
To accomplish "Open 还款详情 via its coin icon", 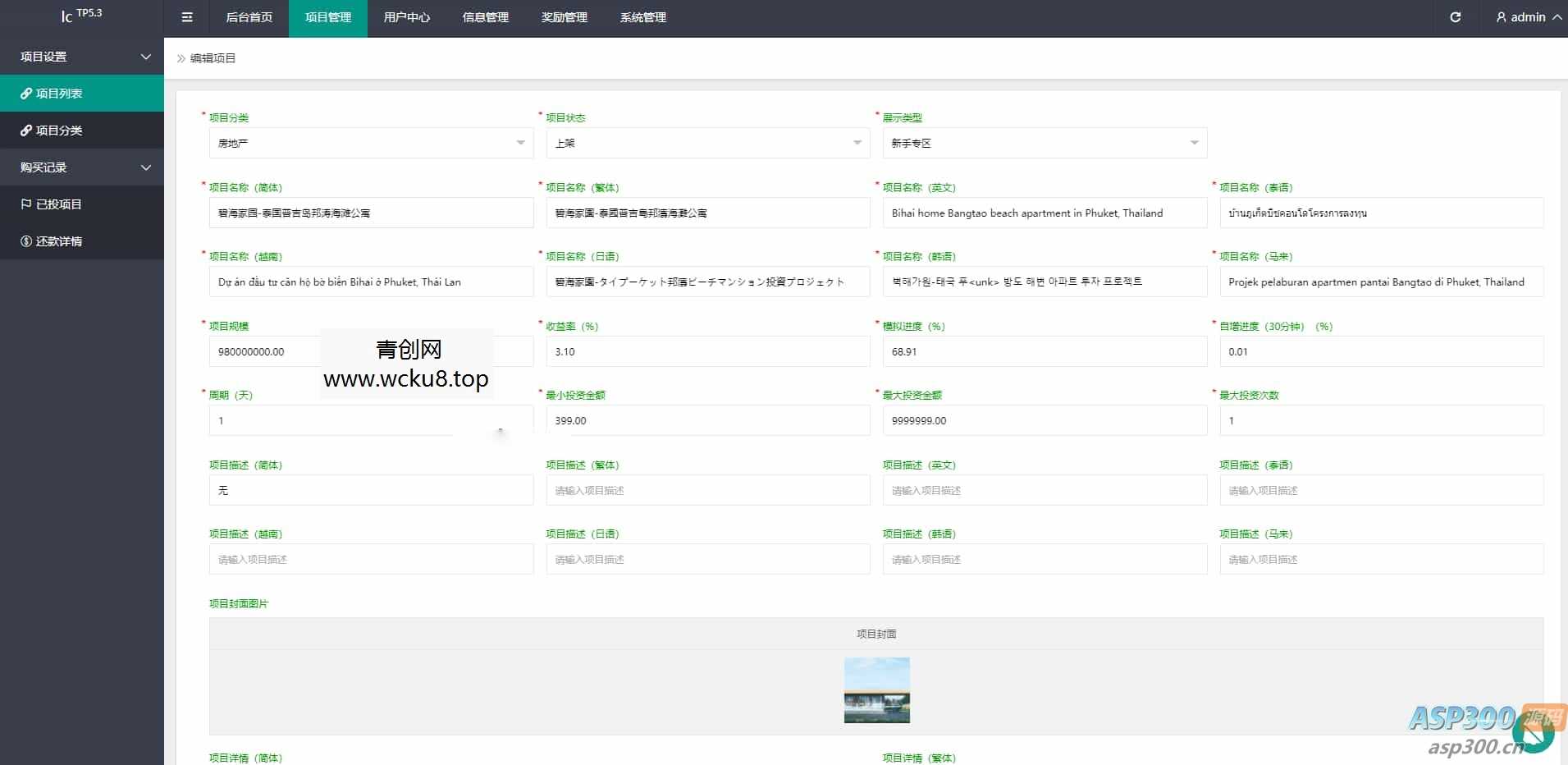I will click(x=26, y=241).
